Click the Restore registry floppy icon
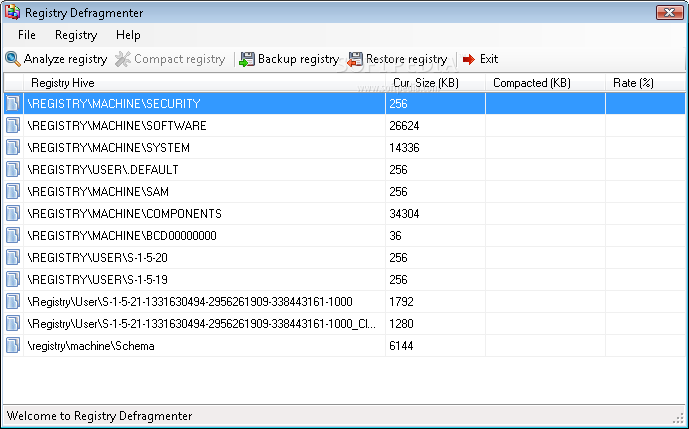This screenshot has width=689, height=429. [355, 59]
